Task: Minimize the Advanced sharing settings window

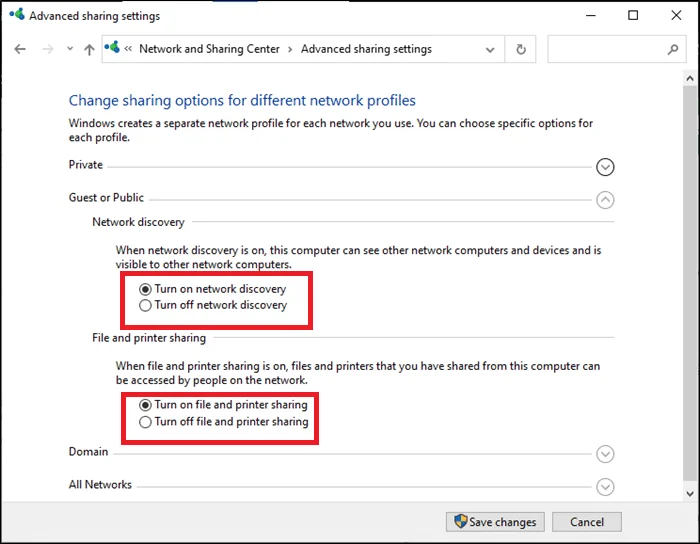Action: (x=591, y=15)
